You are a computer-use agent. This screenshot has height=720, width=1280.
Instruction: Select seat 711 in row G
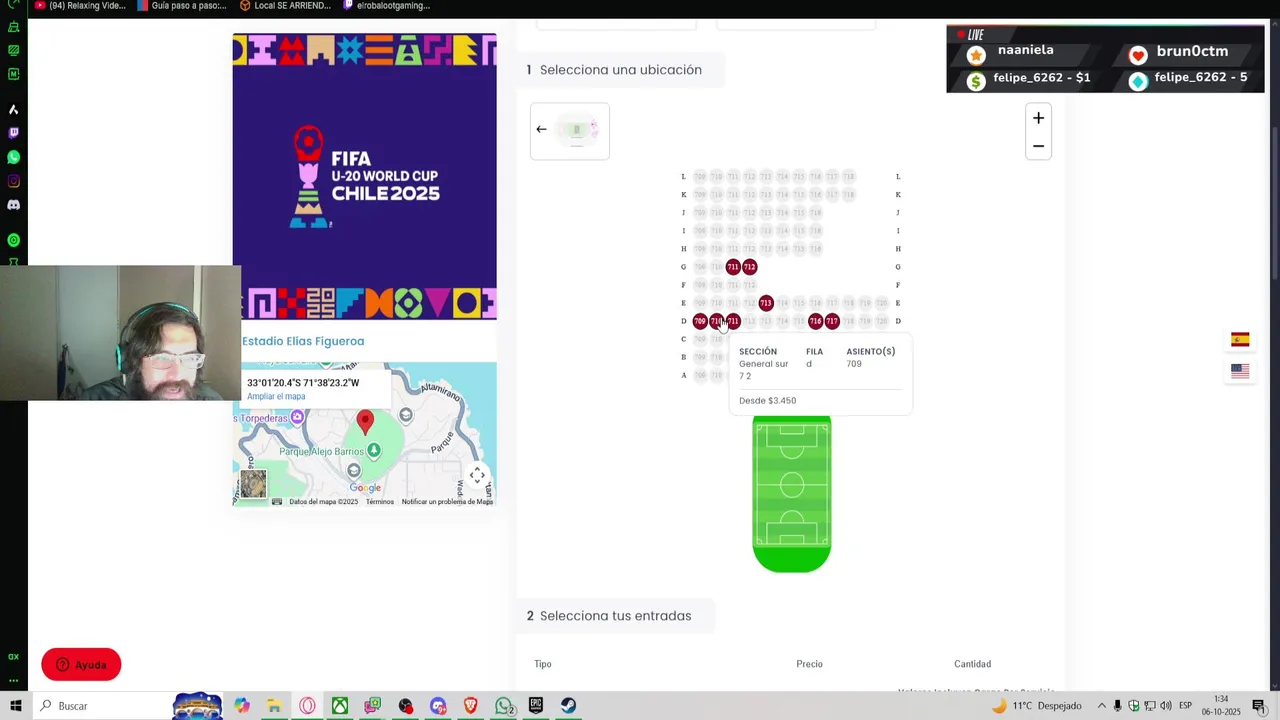[733, 267]
